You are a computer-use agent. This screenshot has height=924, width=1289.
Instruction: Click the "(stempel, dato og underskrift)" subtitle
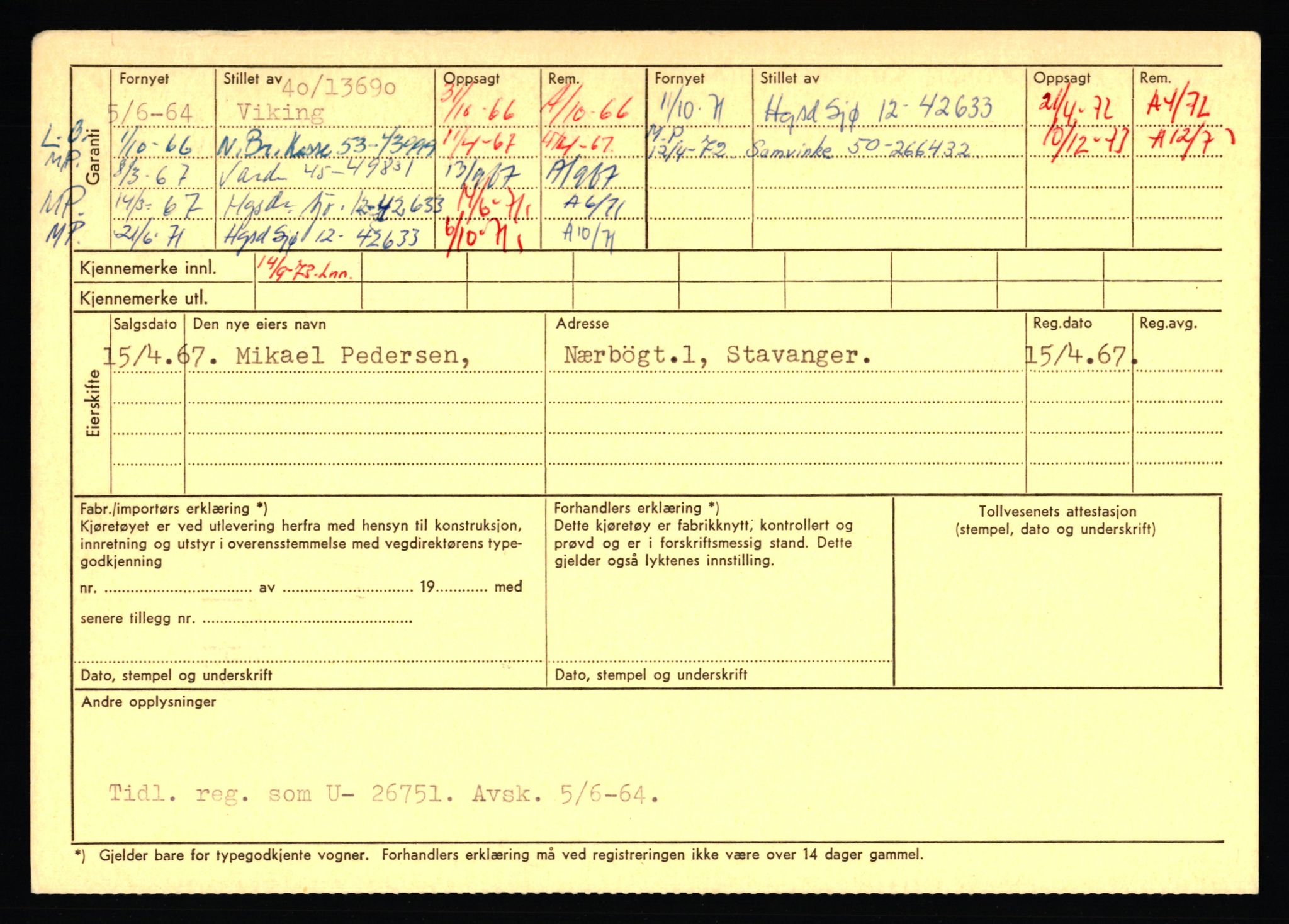(x=1055, y=529)
